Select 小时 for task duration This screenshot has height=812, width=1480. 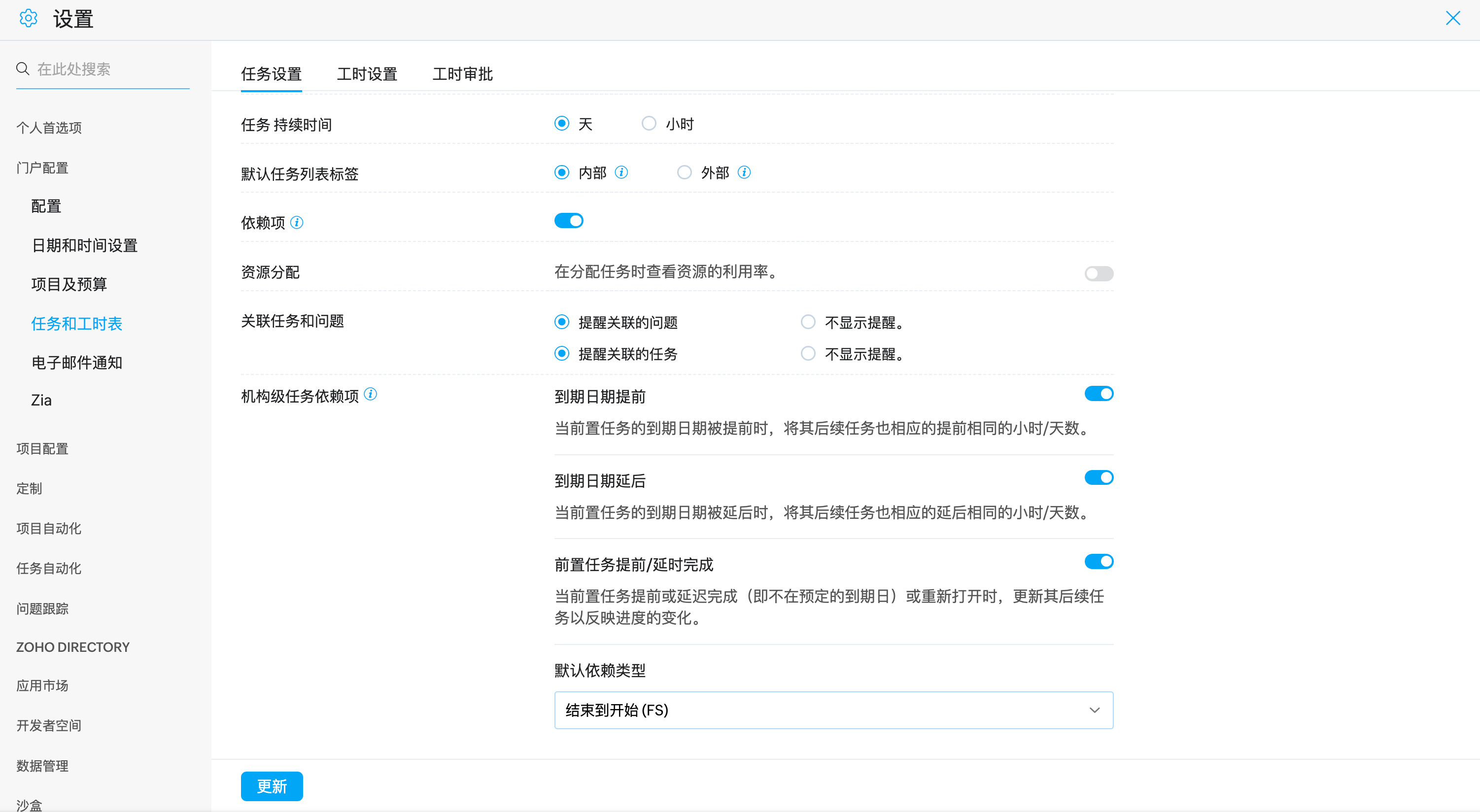point(649,124)
